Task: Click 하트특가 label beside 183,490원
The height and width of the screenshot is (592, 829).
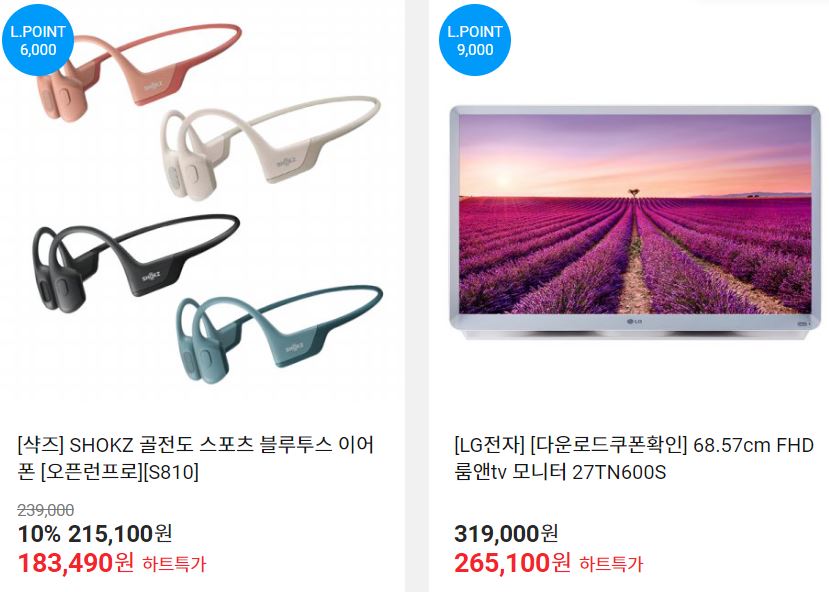Action: pos(174,564)
